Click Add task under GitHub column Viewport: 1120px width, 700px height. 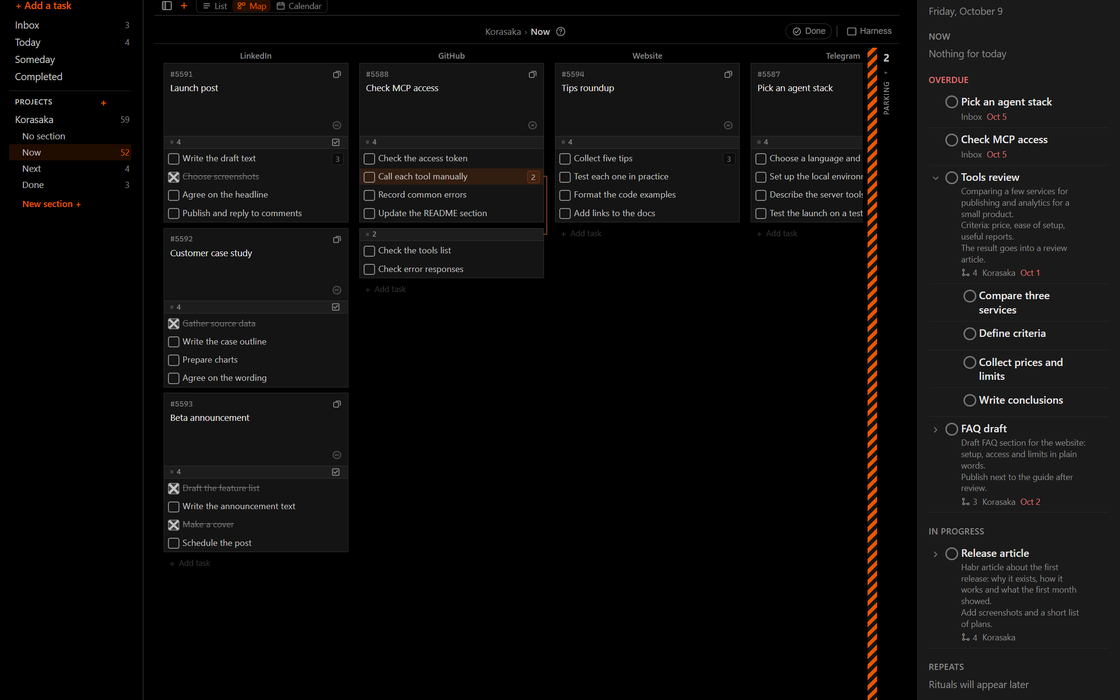pyautogui.click(x=386, y=289)
